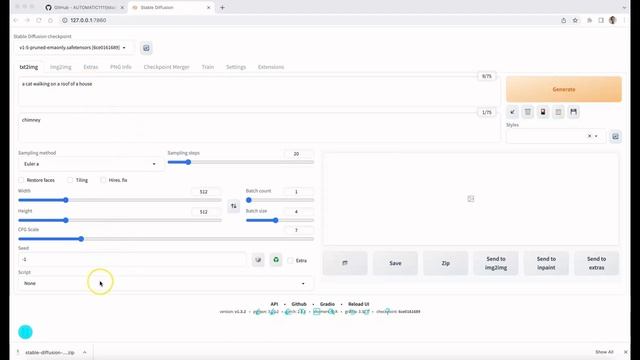
Task: Reload the browser page
Action: point(39,20)
